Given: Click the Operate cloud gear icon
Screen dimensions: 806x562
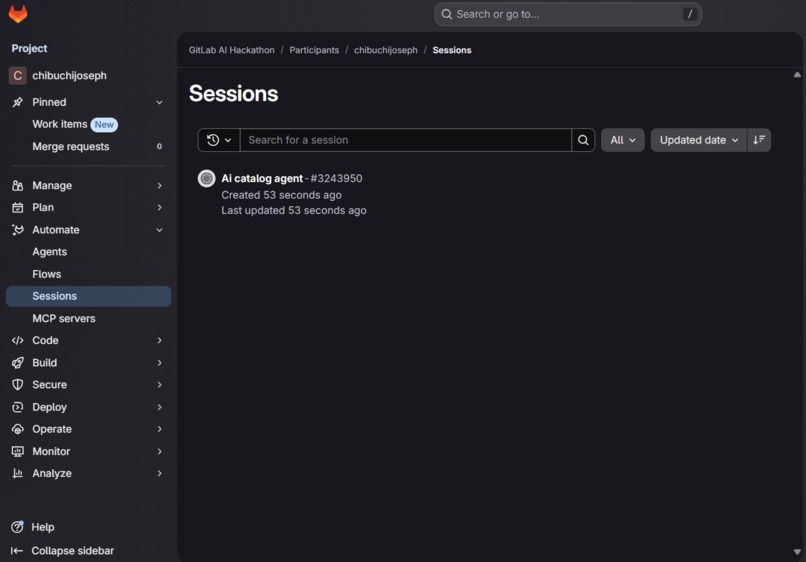Looking at the screenshot, I should pos(17,429).
